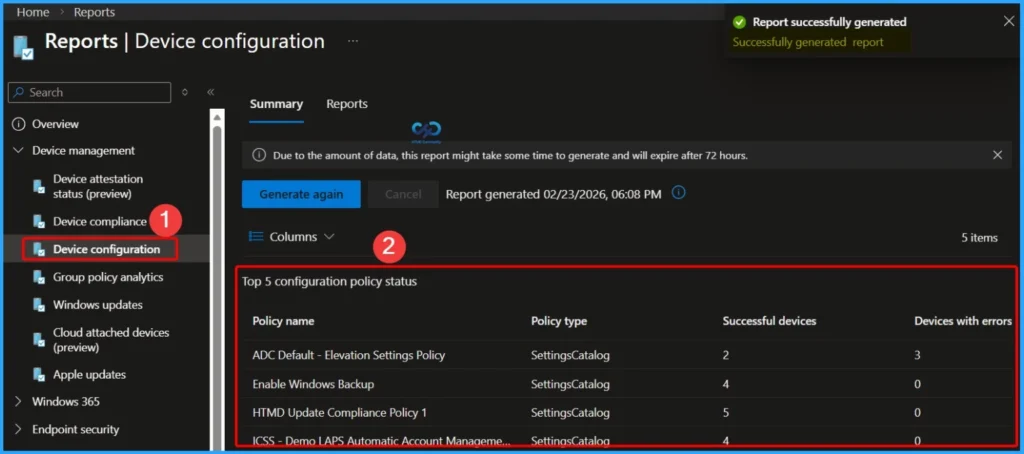Click the up/down sort arrows beside Search
Screen dimensions: 1024x454
point(185,93)
